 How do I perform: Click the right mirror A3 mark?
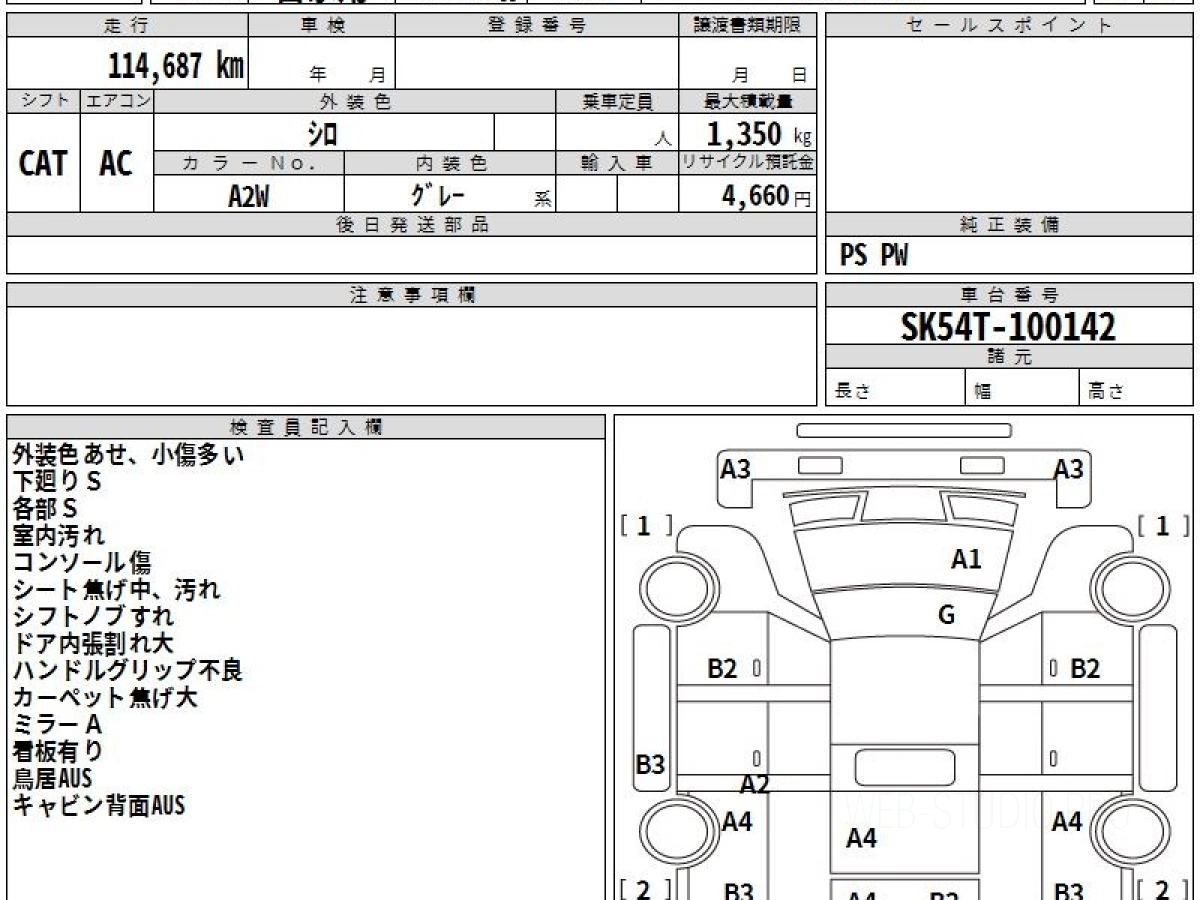[1068, 468]
